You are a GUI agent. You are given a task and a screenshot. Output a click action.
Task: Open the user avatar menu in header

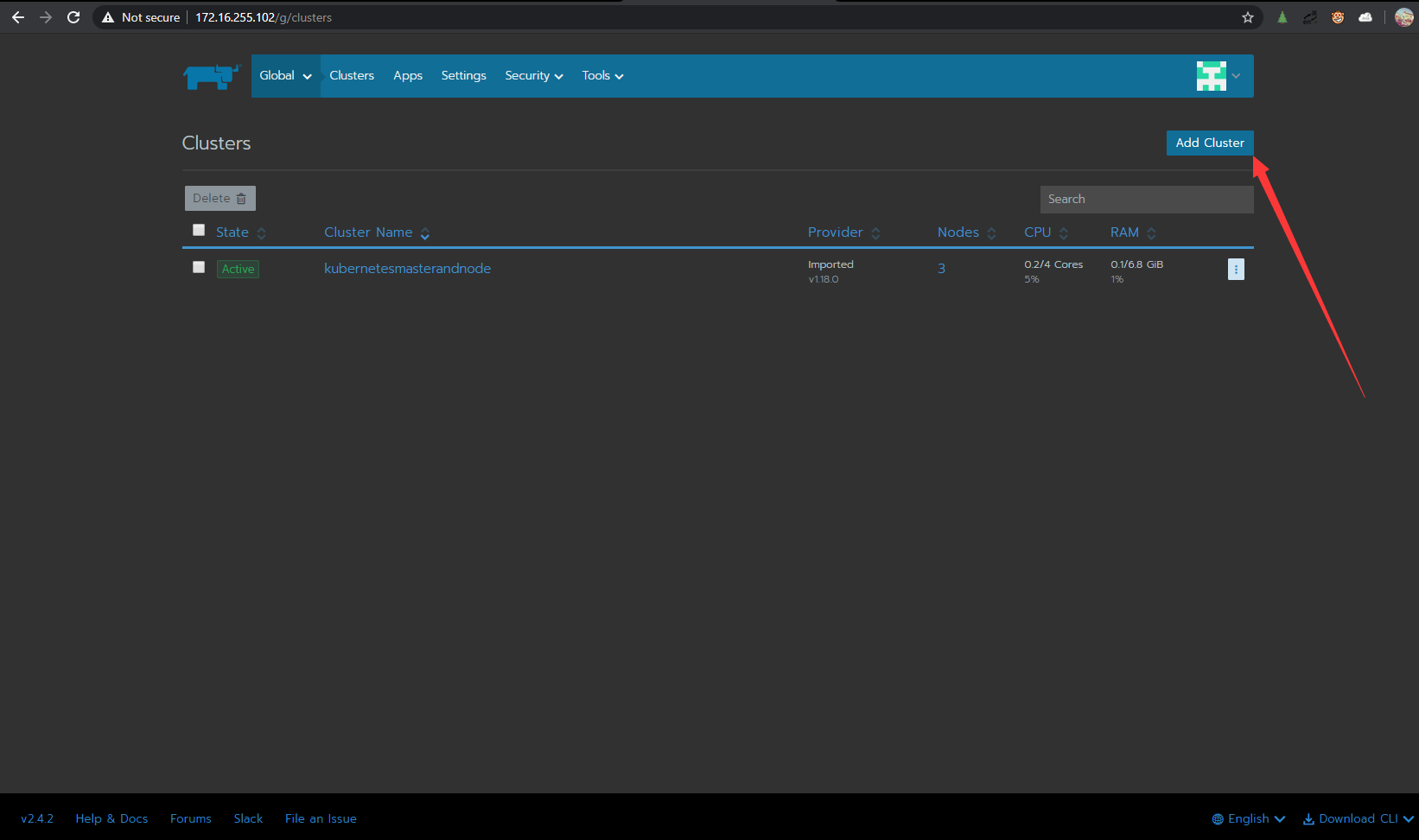point(1219,76)
